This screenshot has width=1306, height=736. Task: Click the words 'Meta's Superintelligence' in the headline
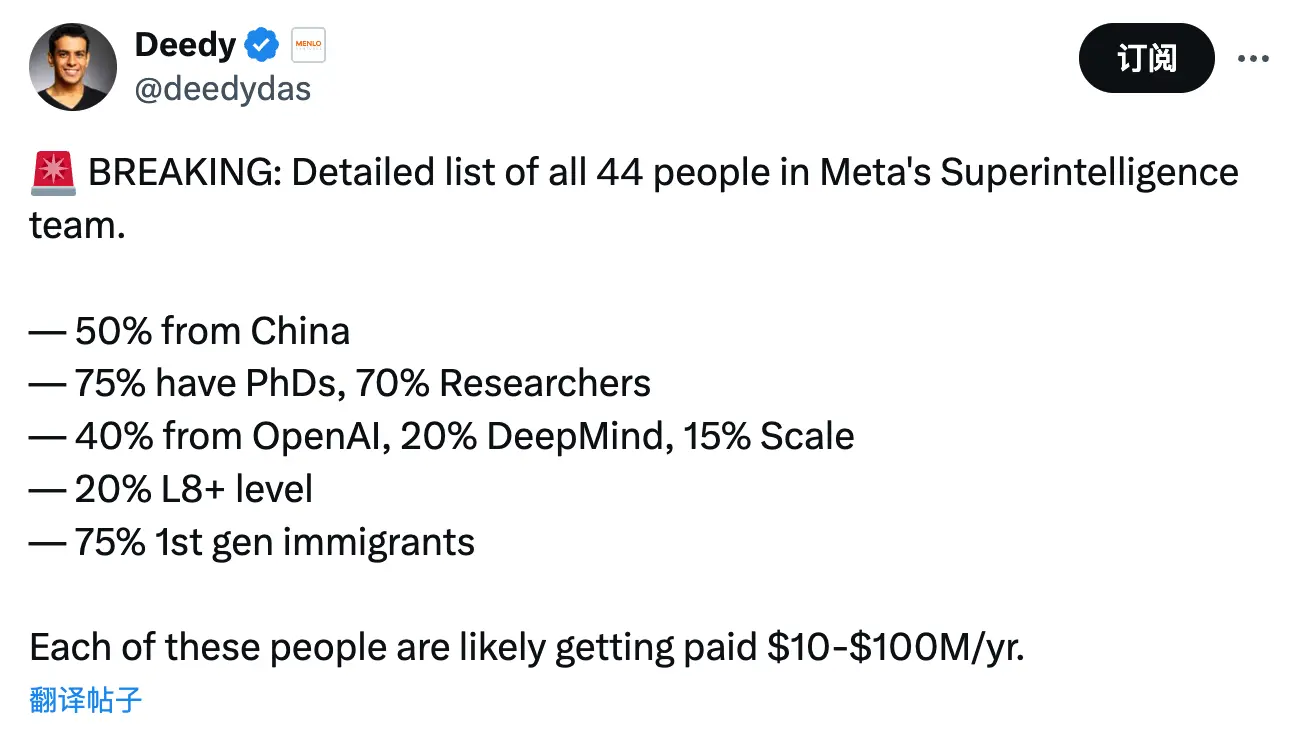pos(1029,173)
